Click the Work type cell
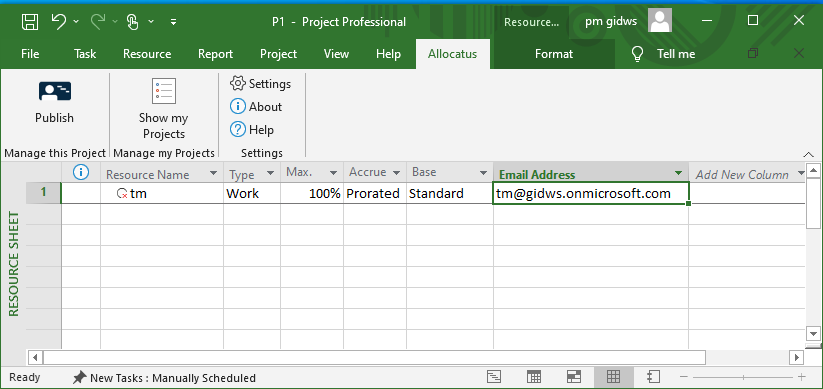 click(252, 193)
